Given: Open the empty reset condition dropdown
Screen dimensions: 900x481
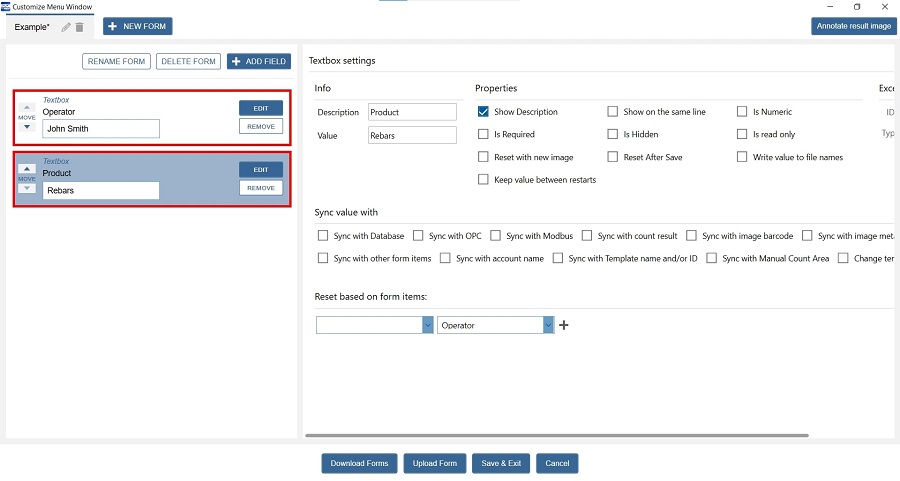Looking at the screenshot, I should pyautogui.click(x=374, y=325).
